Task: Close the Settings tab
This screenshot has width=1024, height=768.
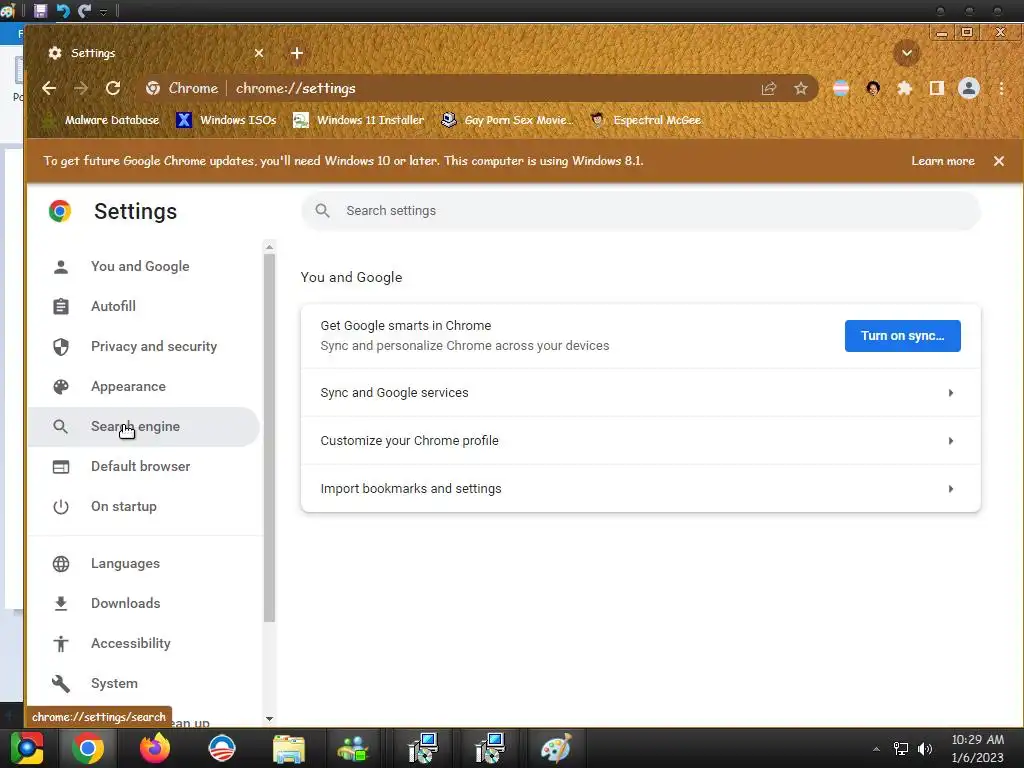Action: (259, 53)
